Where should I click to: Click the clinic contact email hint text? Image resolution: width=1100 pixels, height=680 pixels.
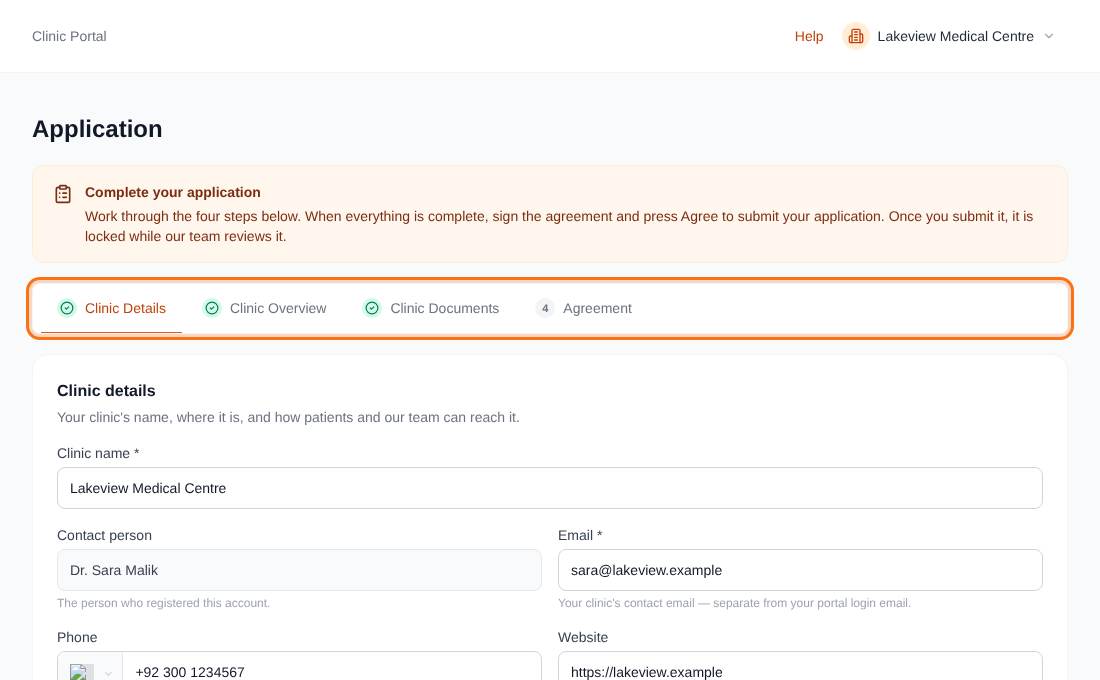(735, 603)
